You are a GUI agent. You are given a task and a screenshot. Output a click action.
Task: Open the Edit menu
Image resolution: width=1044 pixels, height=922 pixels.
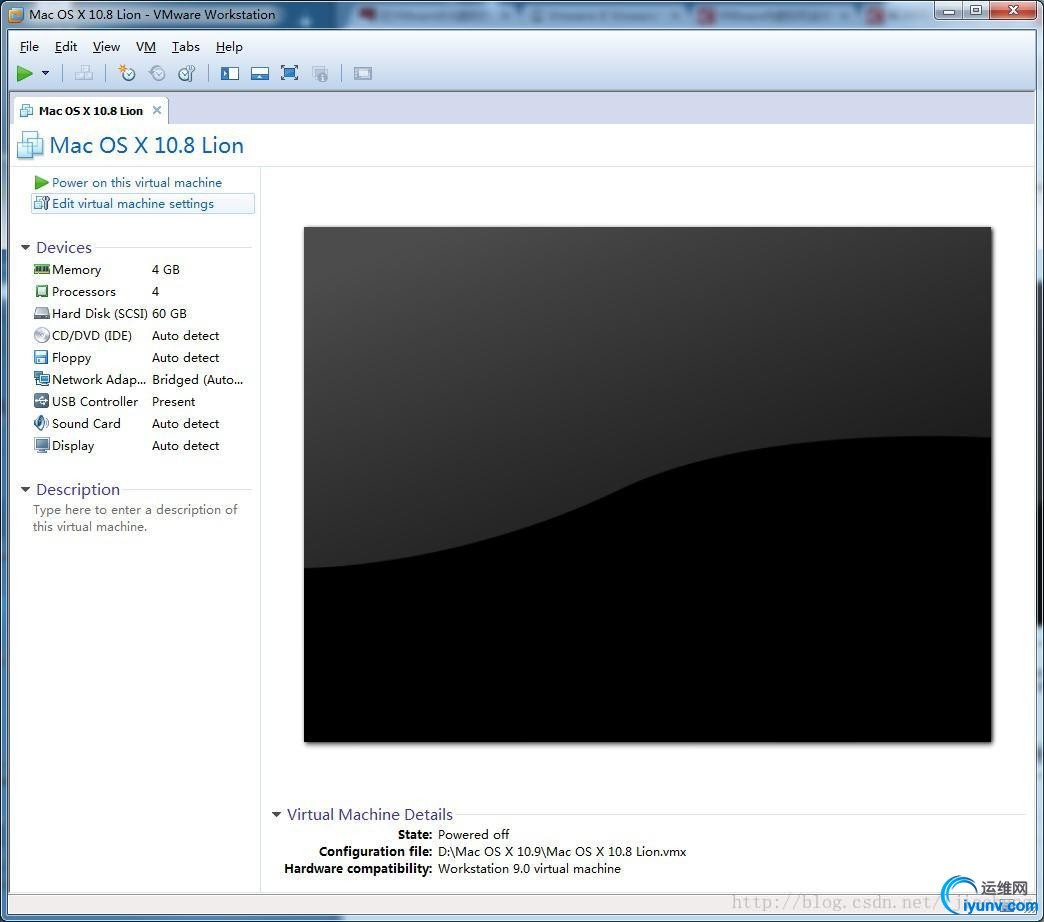point(66,47)
